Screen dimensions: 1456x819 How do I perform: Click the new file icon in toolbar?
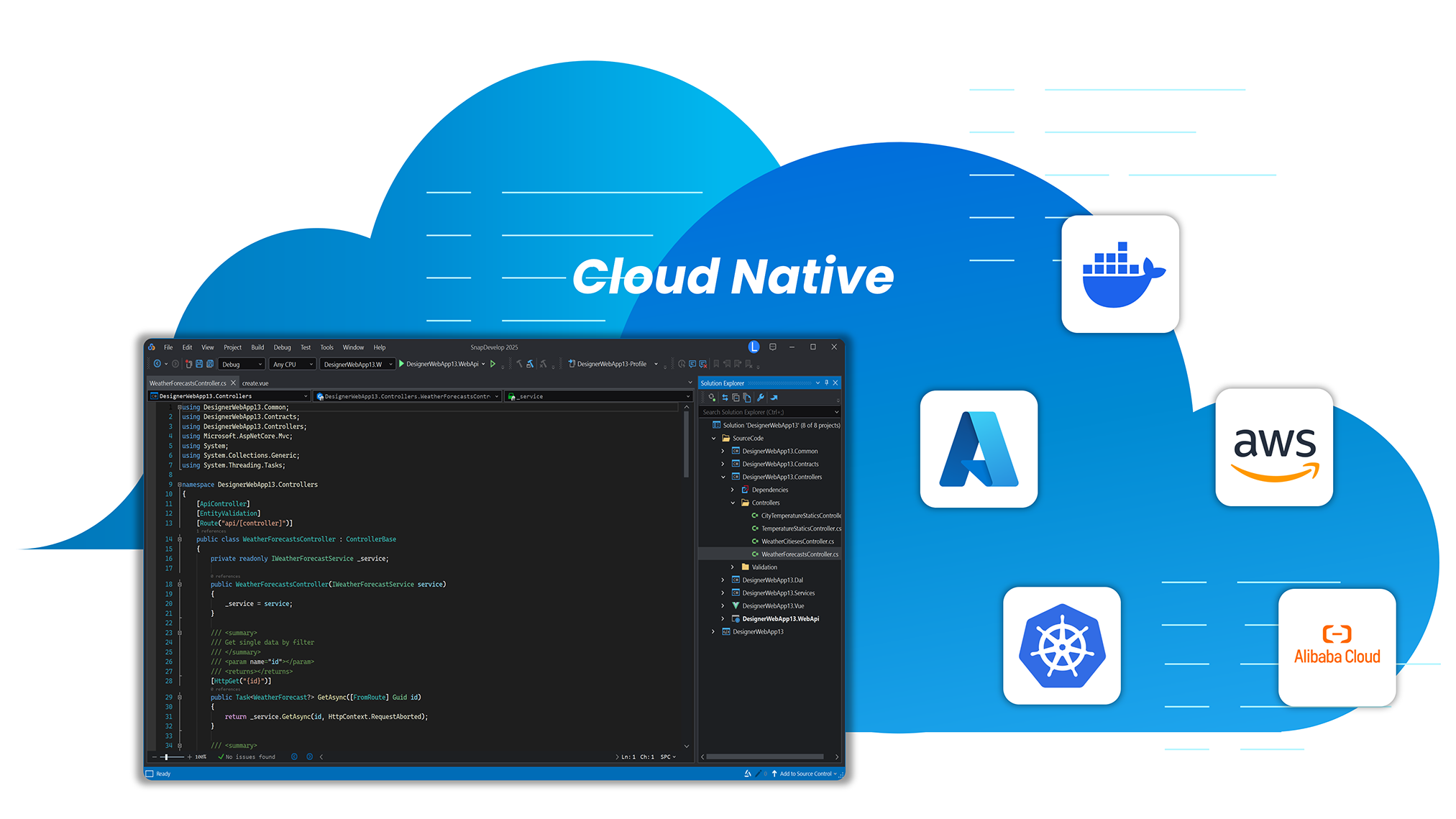click(188, 364)
